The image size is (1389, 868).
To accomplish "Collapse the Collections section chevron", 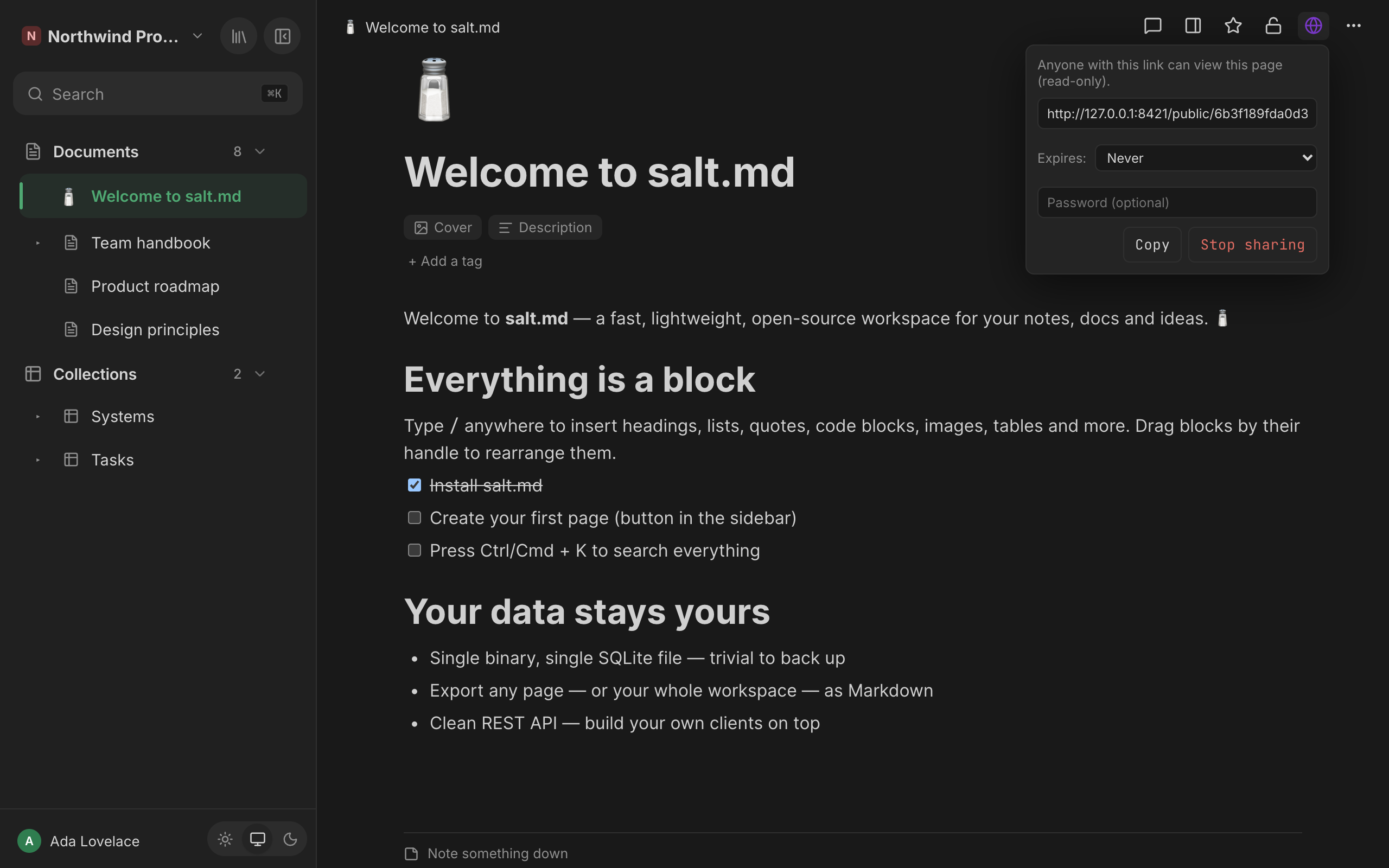I will tap(260, 374).
